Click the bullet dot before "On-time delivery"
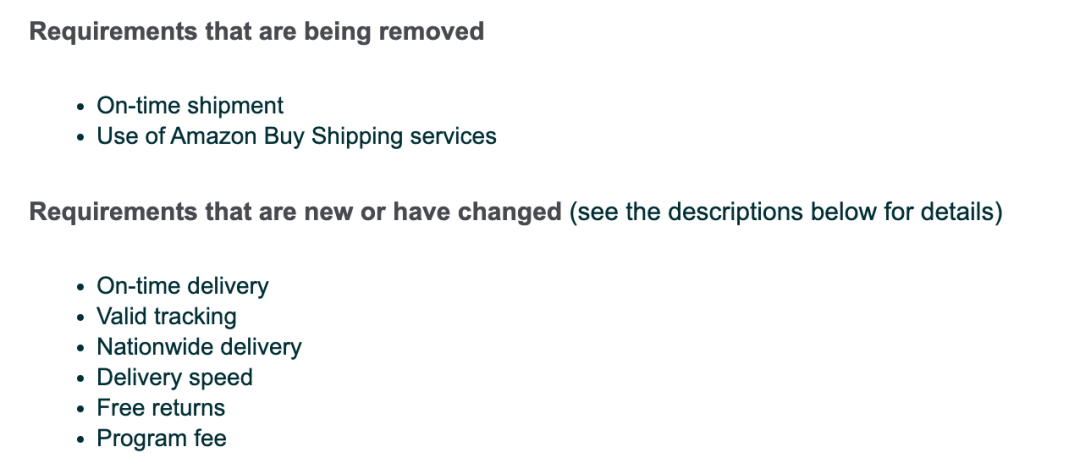This screenshot has height=469, width=1080. pyautogui.click(x=81, y=287)
